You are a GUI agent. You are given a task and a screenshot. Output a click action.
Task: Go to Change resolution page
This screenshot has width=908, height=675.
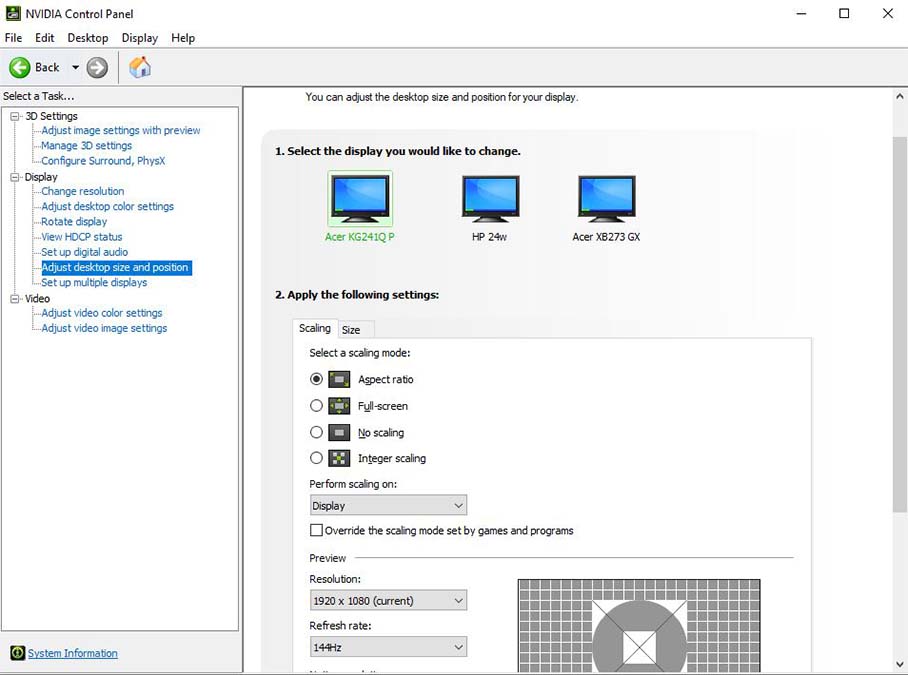83,191
